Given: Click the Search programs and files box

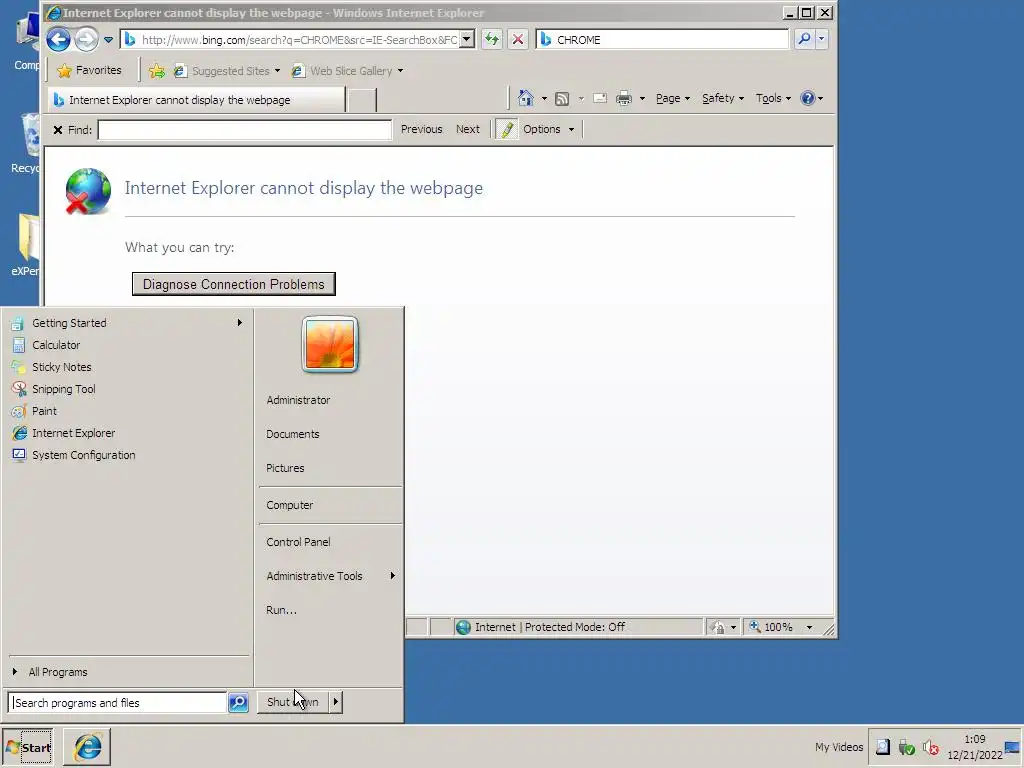Looking at the screenshot, I should coord(118,703).
